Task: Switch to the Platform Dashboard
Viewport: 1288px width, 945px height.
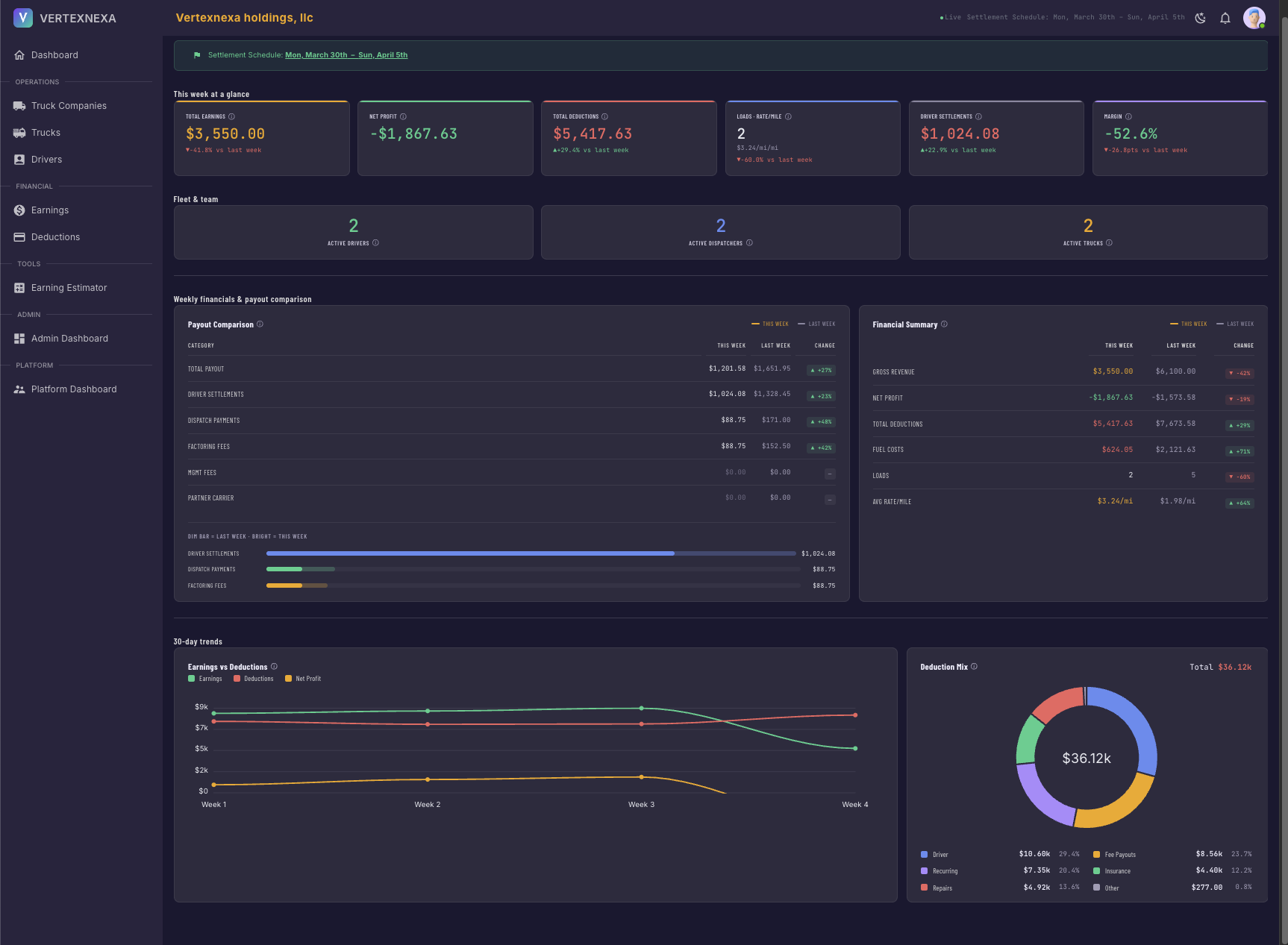Action: coord(74,389)
